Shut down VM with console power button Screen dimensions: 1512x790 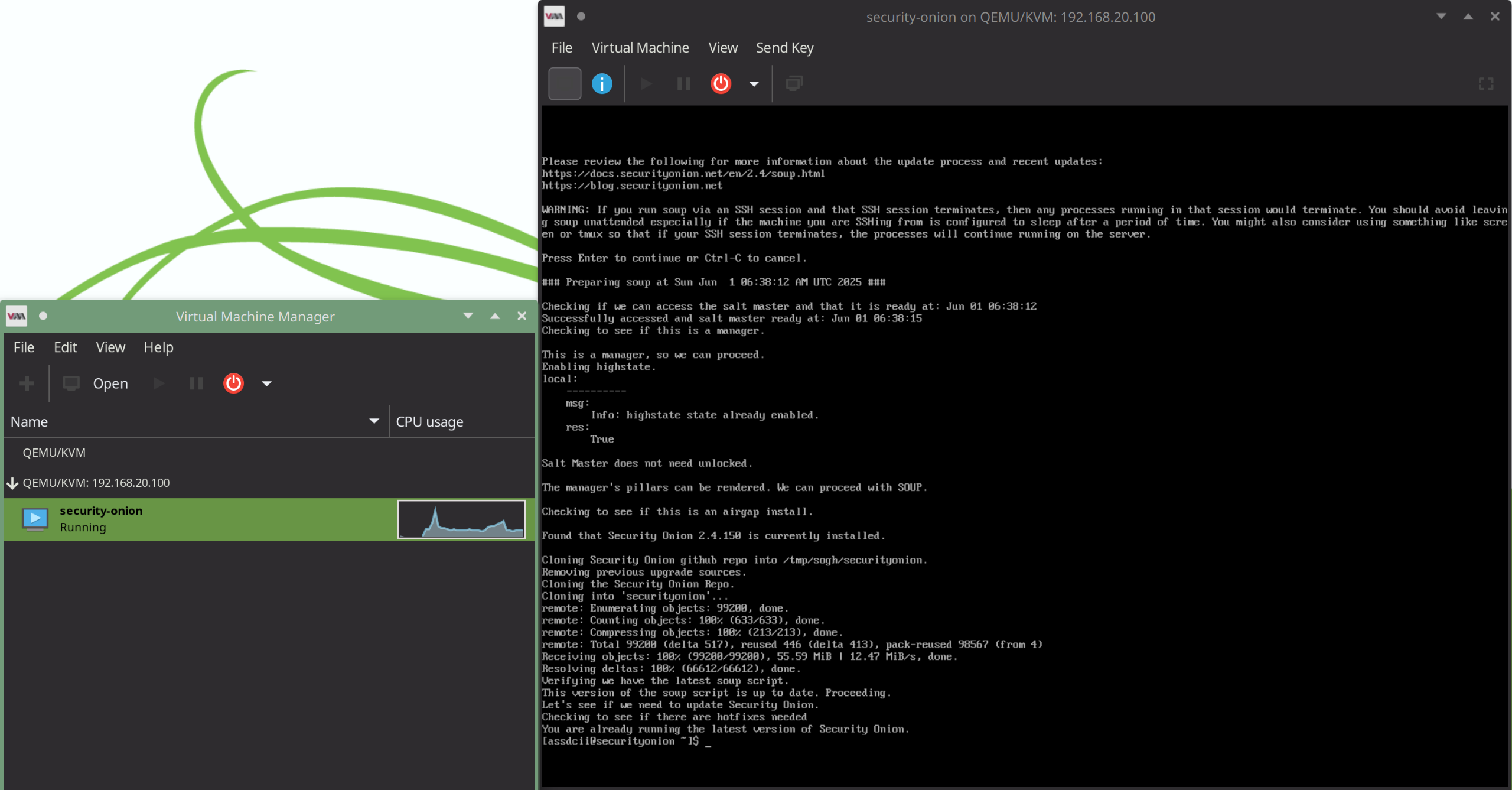point(721,84)
